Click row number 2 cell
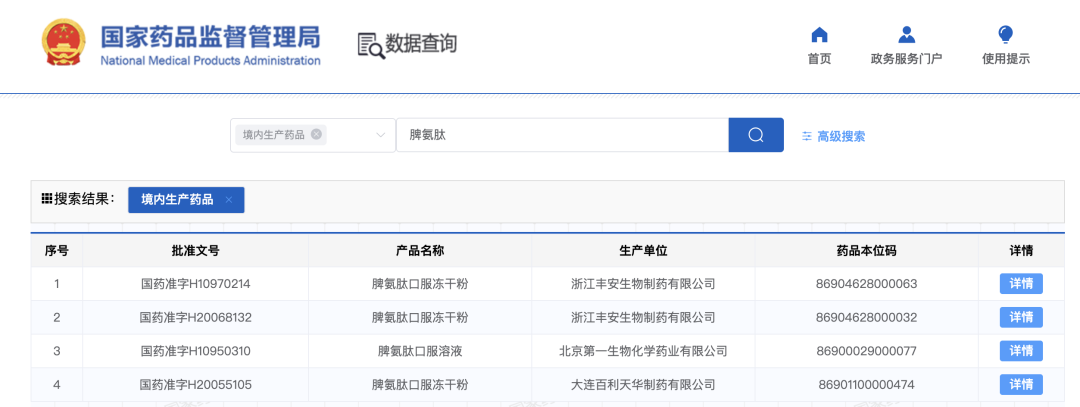Viewport: 1080px width, 407px height. pos(56,317)
